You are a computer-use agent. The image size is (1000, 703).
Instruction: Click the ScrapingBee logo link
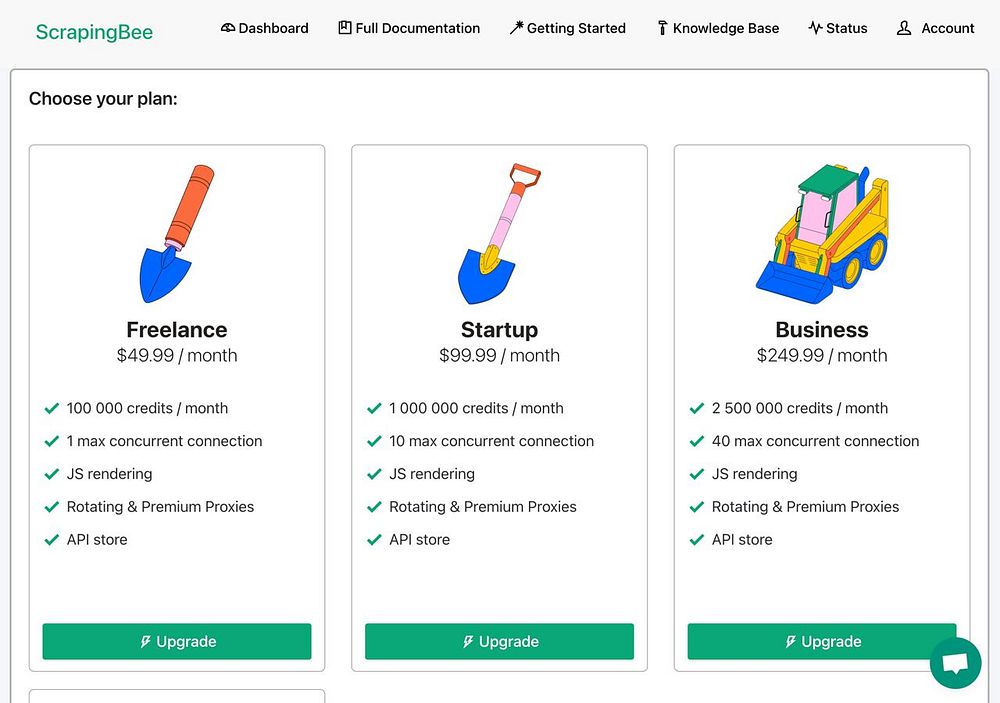coord(94,32)
